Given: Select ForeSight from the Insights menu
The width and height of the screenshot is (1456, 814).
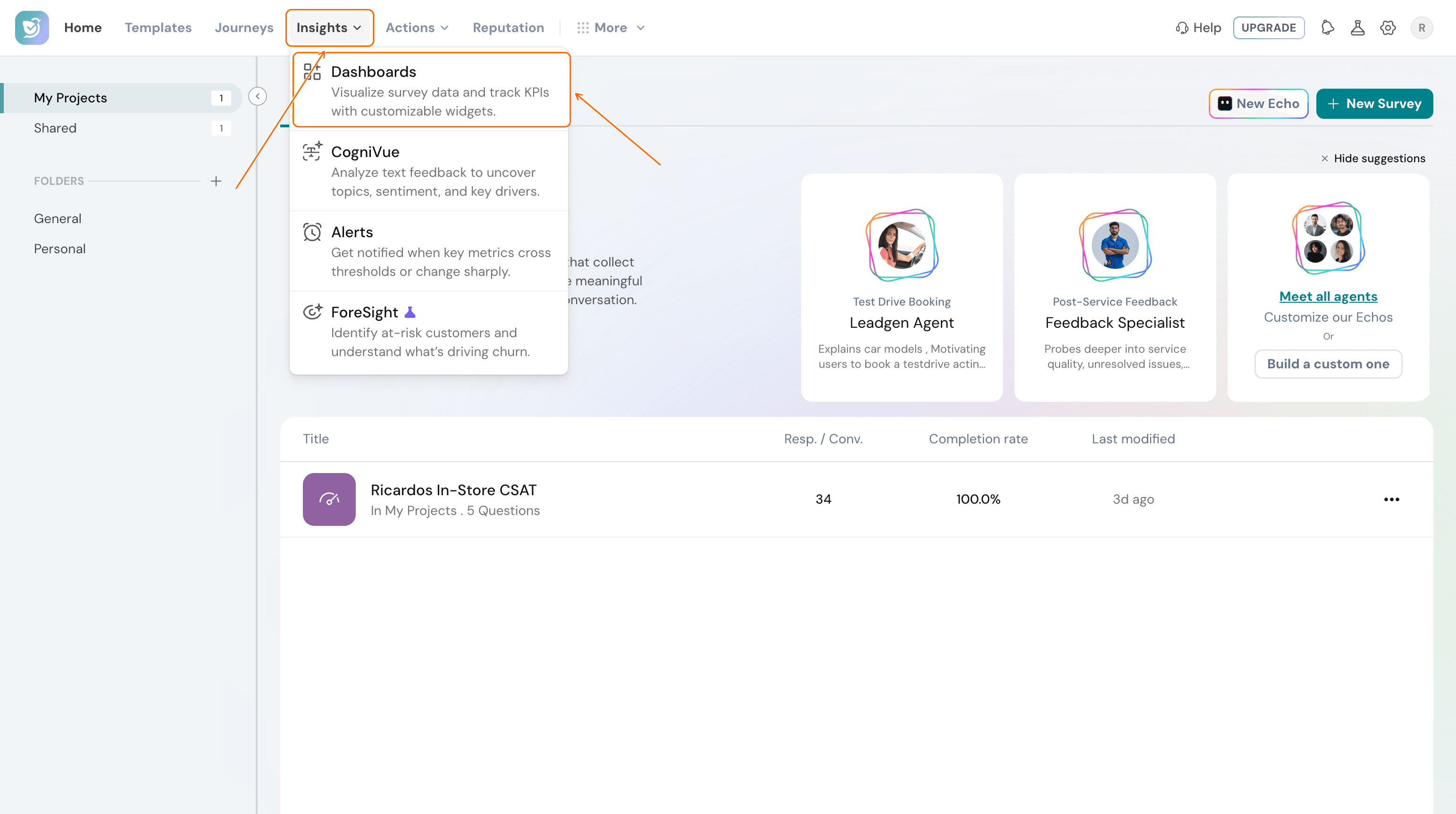Looking at the screenshot, I should (429, 331).
